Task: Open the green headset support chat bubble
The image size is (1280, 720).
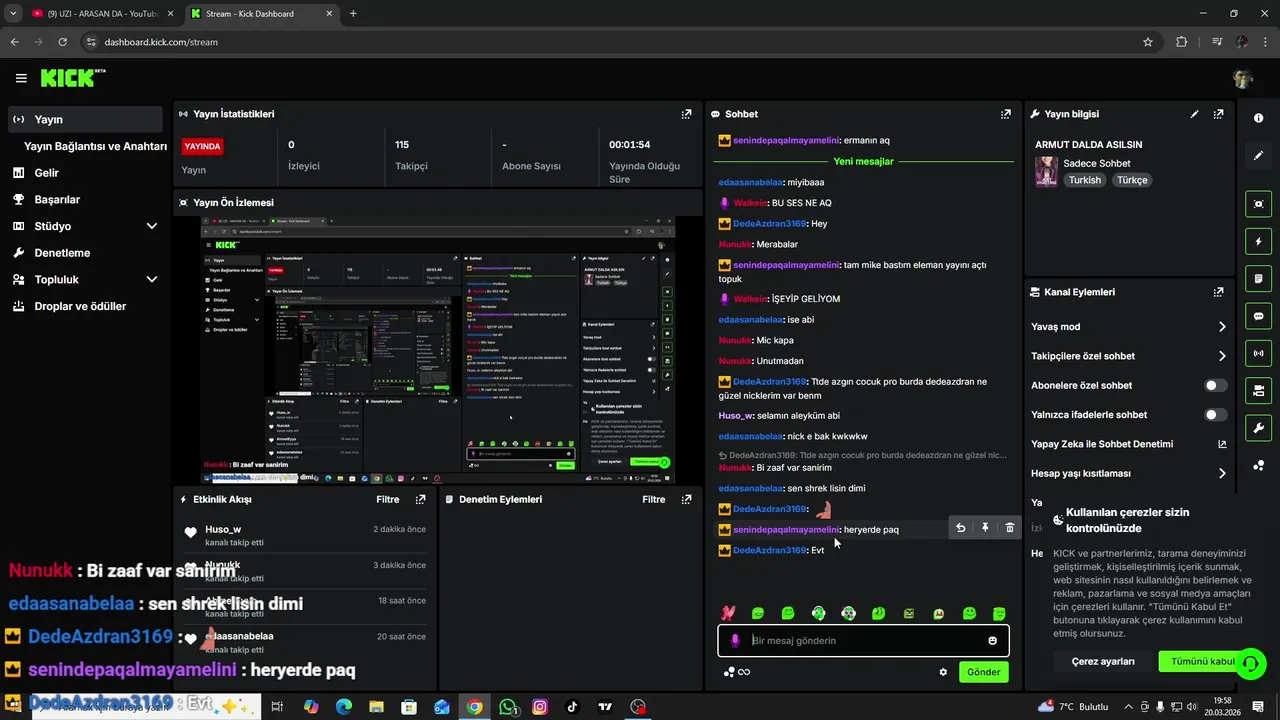Action: [x=1250, y=663]
